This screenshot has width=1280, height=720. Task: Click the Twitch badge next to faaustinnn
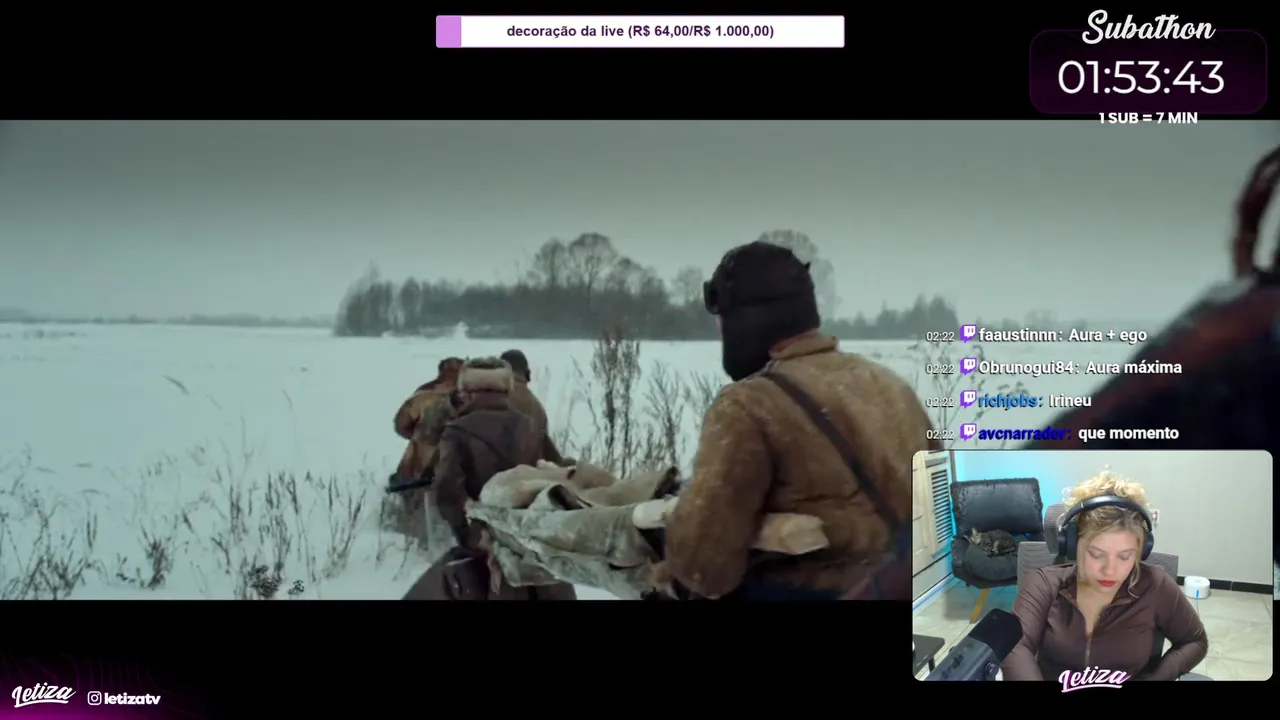(968, 333)
